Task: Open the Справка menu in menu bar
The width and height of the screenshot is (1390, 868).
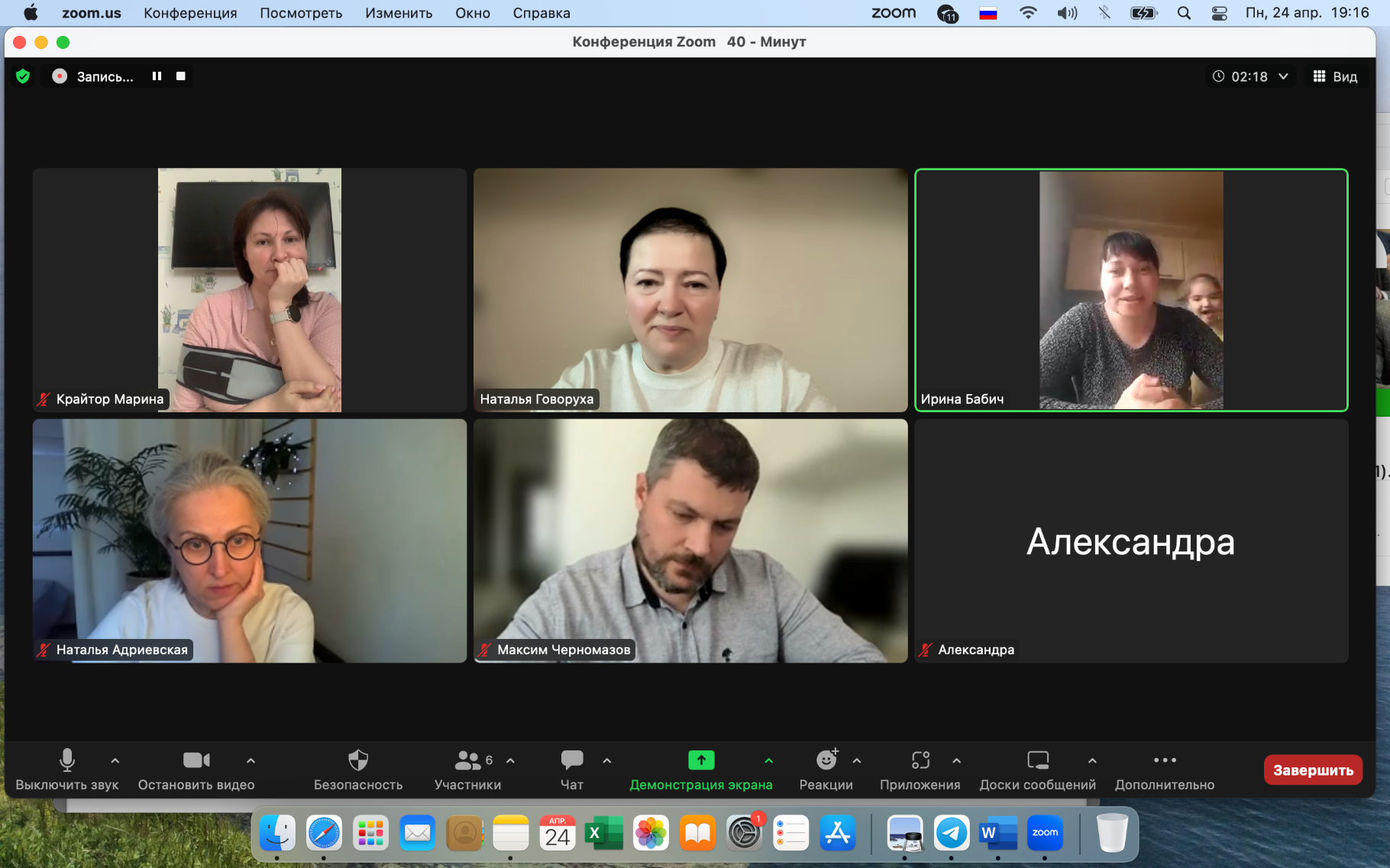Action: pos(541,13)
